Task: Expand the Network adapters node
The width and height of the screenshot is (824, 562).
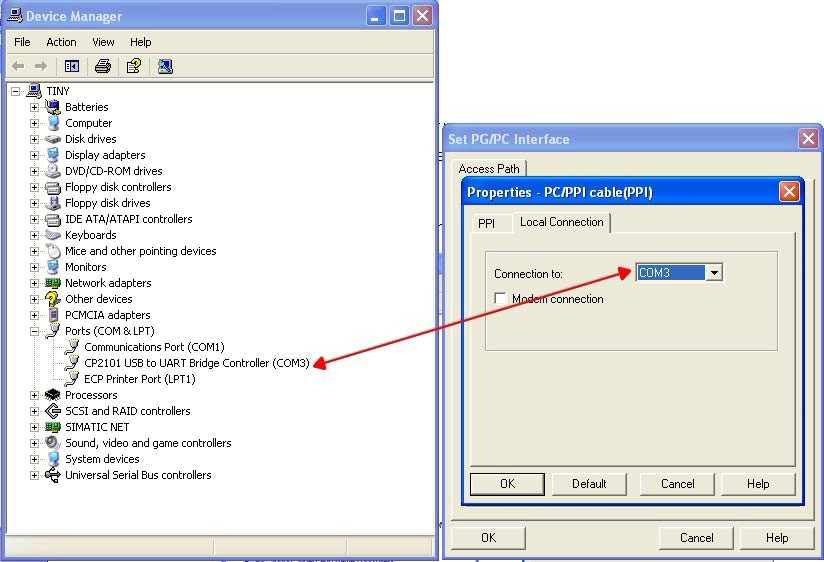Action: (34, 283)
